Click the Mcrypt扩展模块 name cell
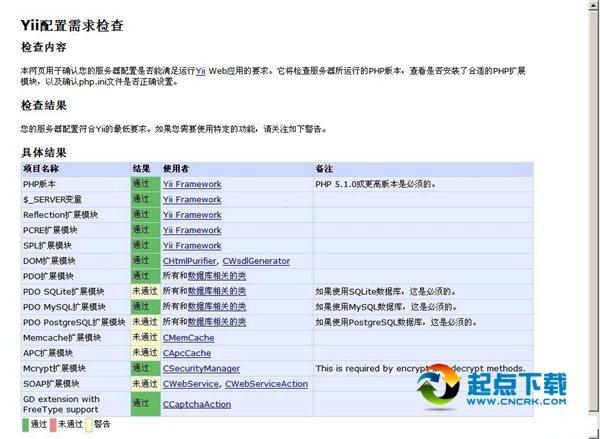The image size is (600, 439). pyautogui.click(x=76, y=368)
